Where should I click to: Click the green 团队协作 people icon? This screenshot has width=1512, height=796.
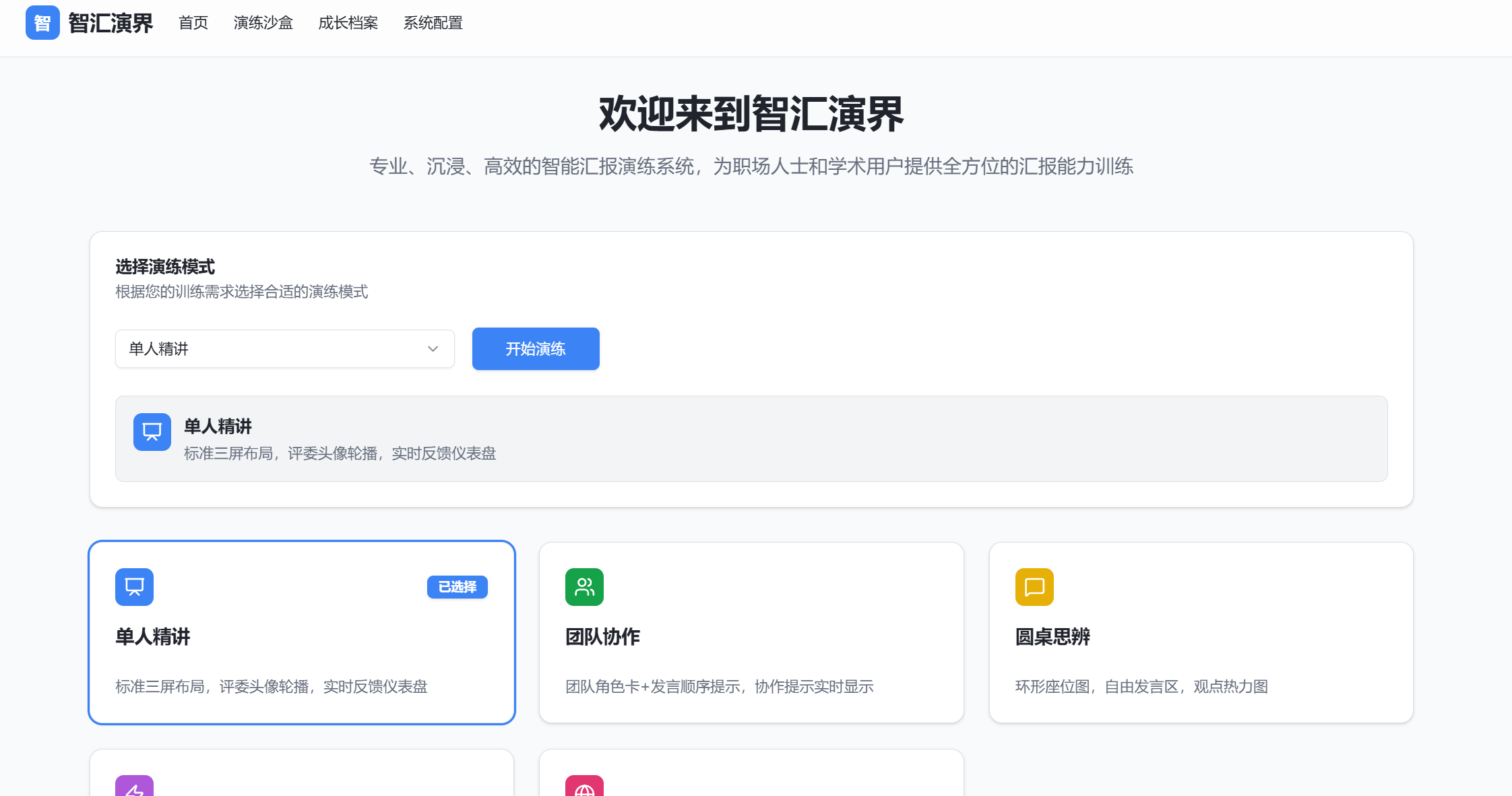click(x=584, y=587)
